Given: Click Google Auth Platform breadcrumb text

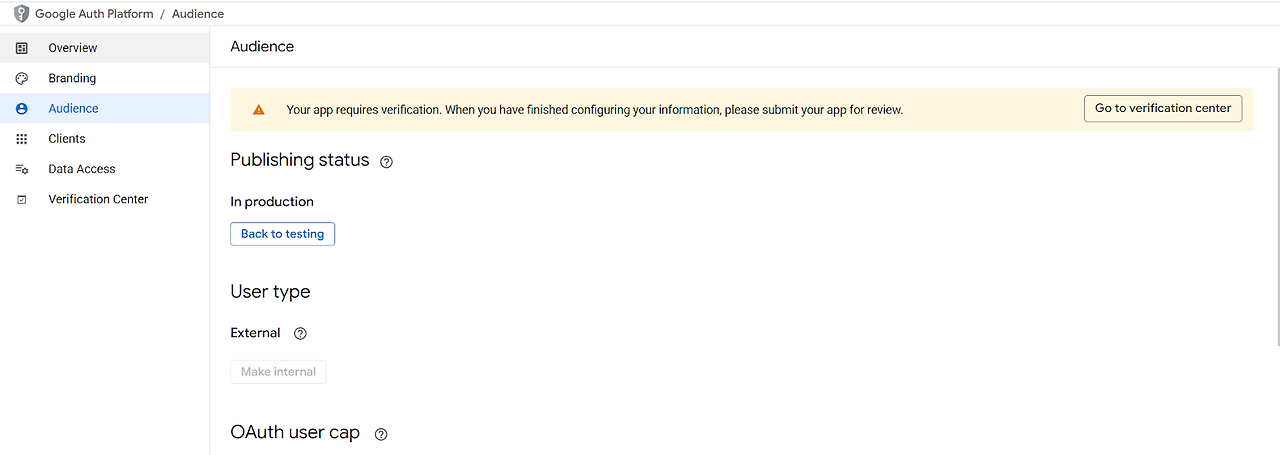Looking at the screenshot, I should coord(94,14).
